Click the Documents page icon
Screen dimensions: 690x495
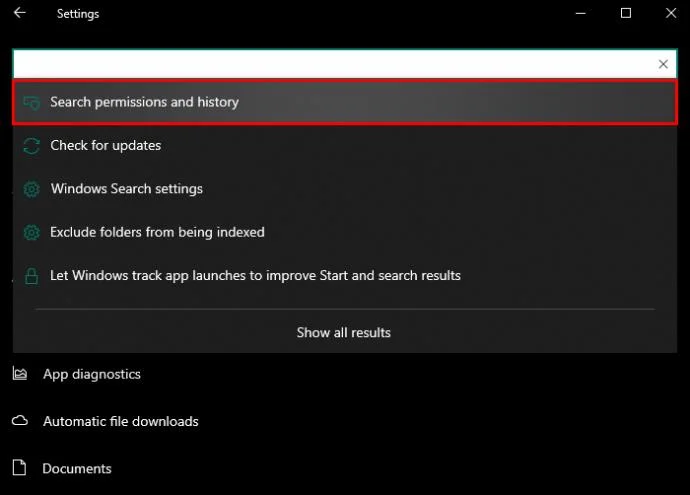click(x=19, y=467)
